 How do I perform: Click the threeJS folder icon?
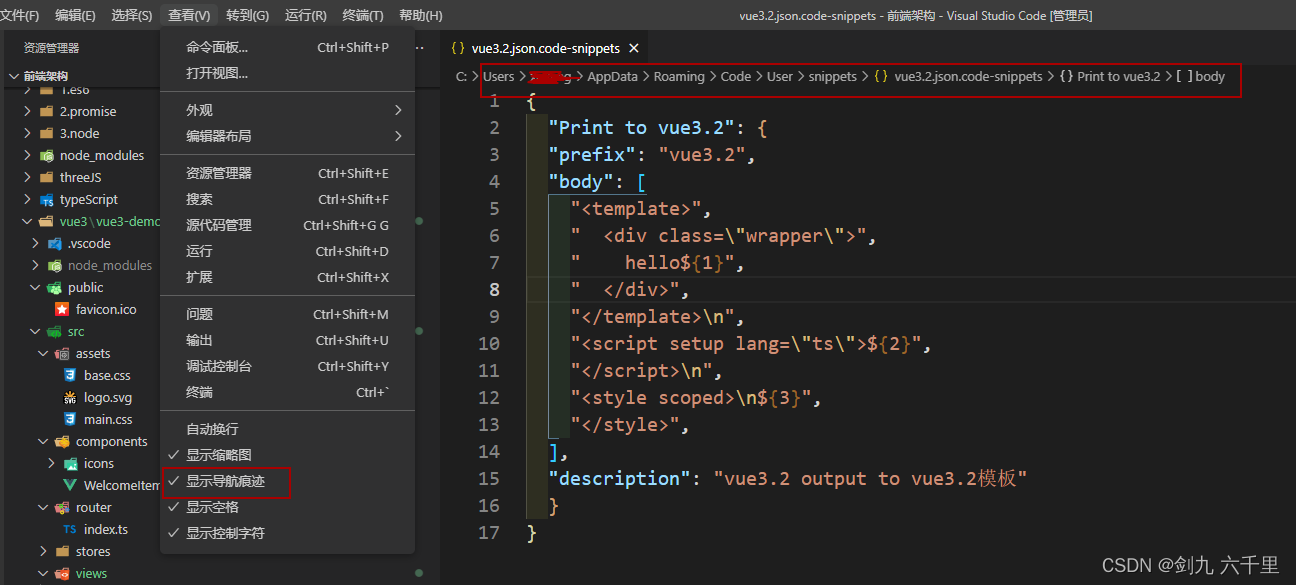click(x=46, y=177)
